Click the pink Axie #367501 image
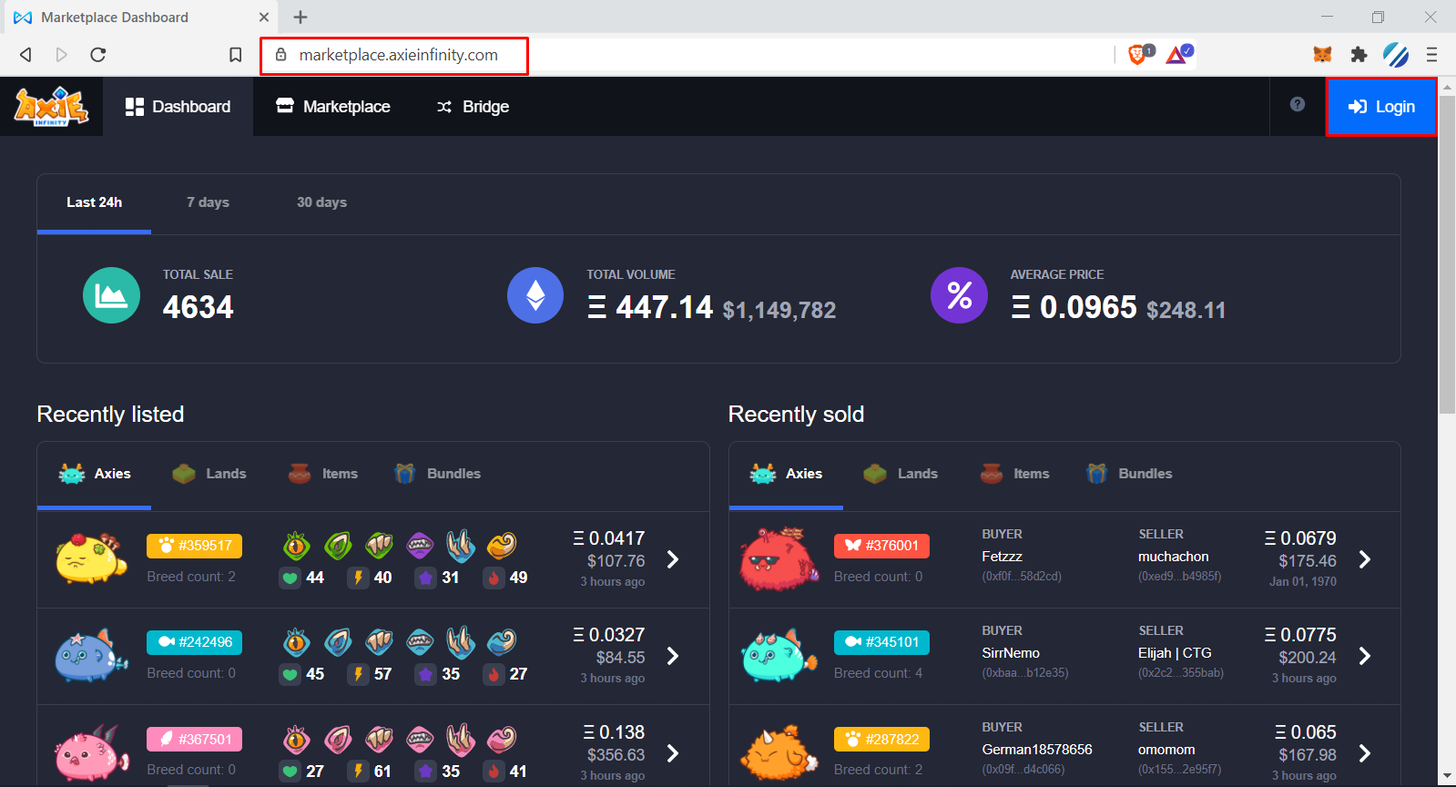 [91, 752]
